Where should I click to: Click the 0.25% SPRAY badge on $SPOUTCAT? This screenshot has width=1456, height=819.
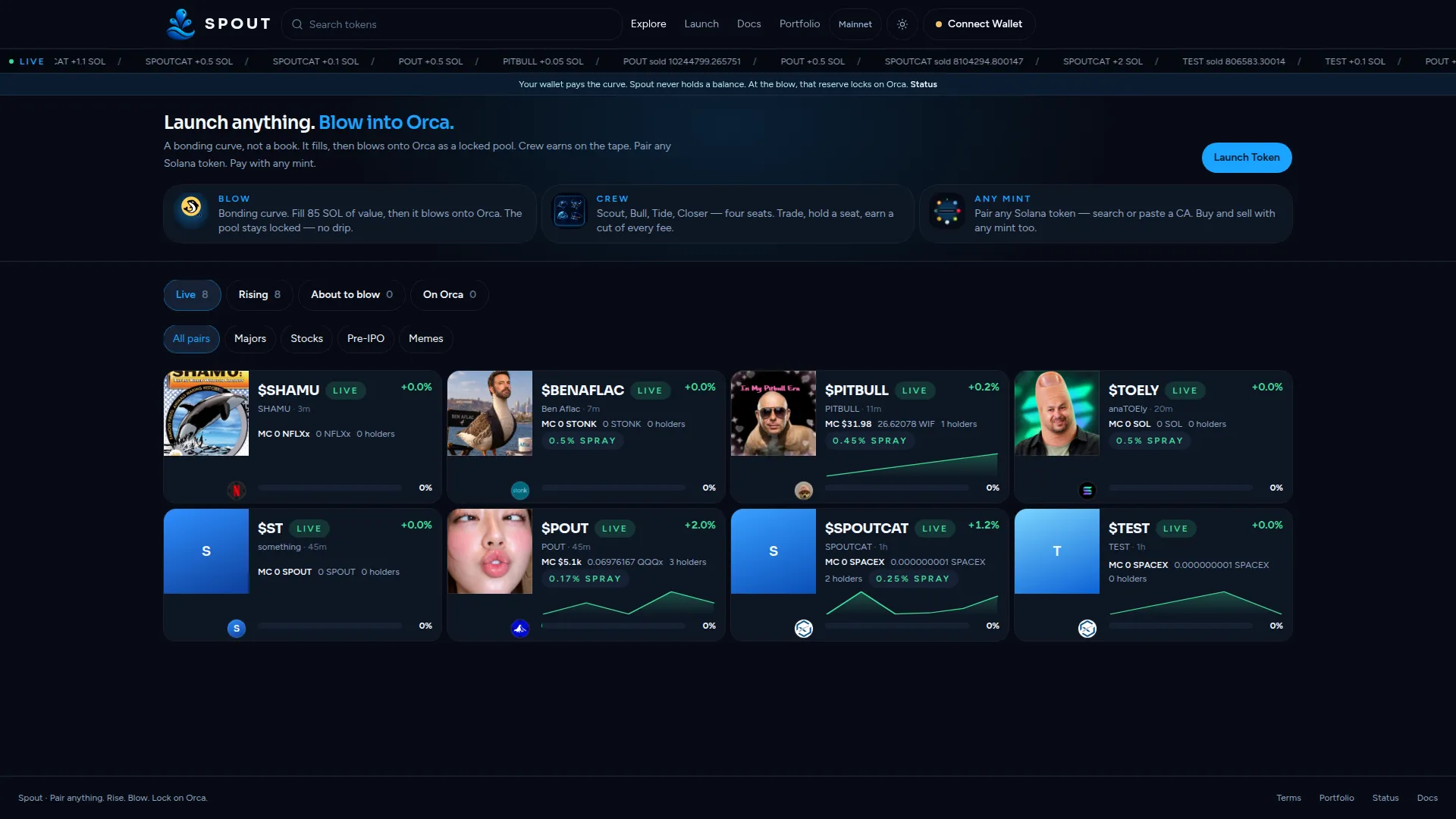[x=912, y=579]
